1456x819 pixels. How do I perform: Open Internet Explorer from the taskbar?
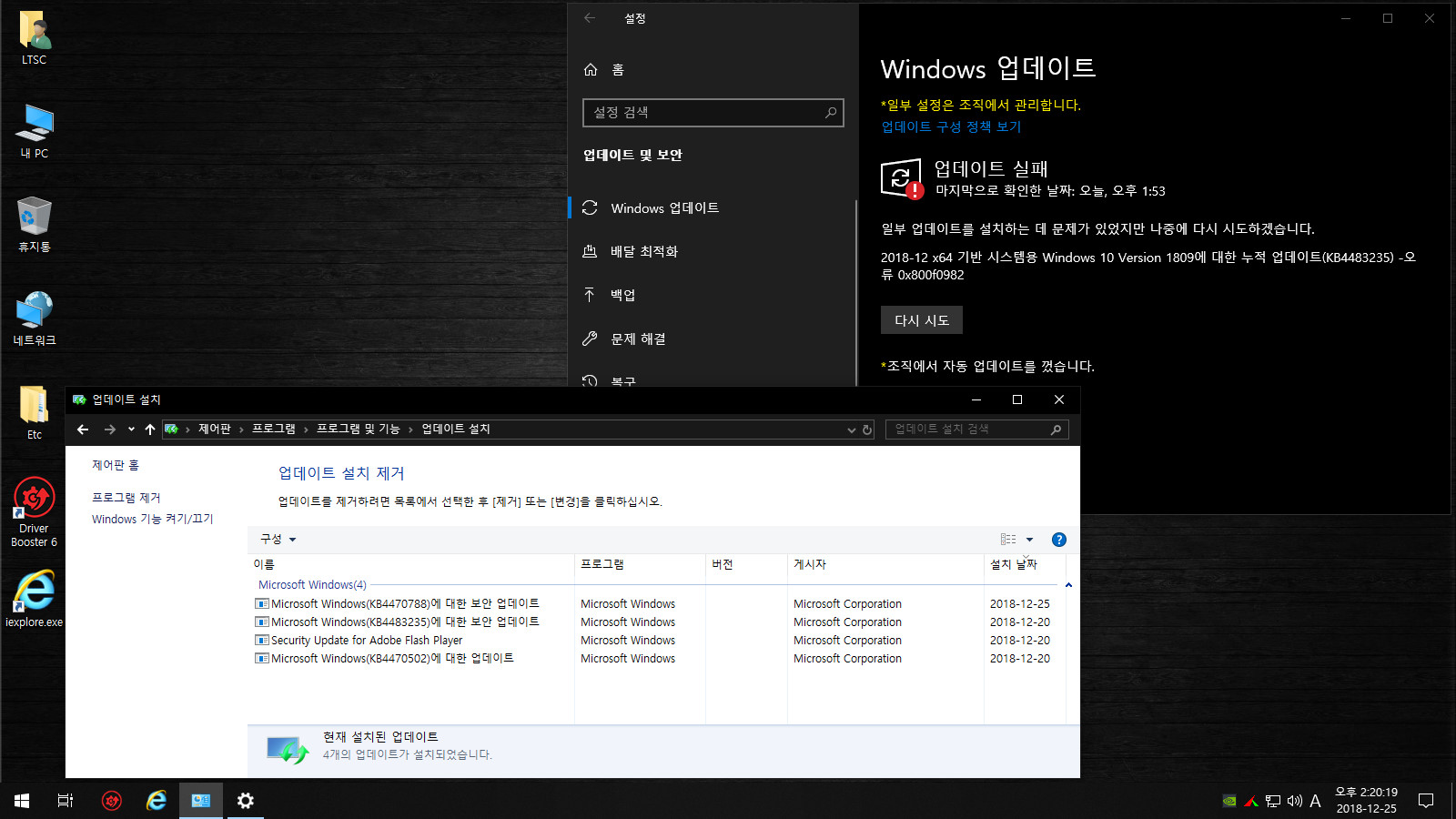157,801
